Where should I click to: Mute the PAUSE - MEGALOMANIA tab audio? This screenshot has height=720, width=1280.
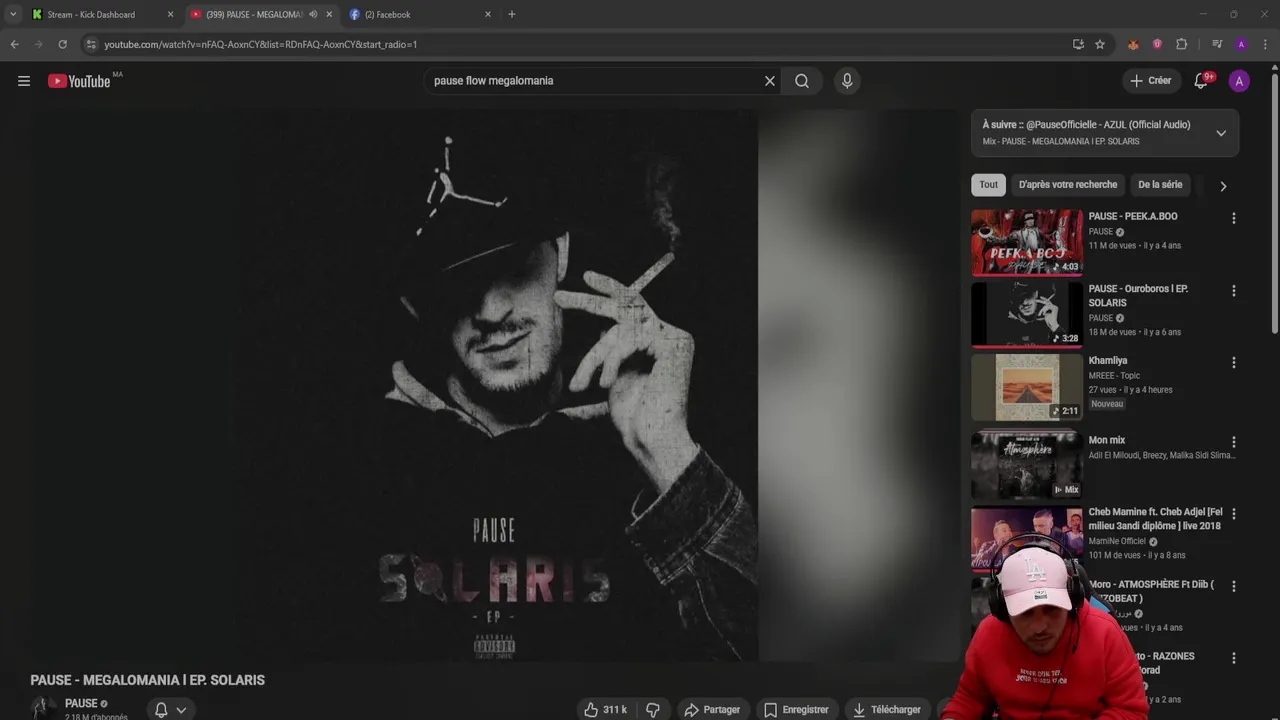[x=313, y=15]
